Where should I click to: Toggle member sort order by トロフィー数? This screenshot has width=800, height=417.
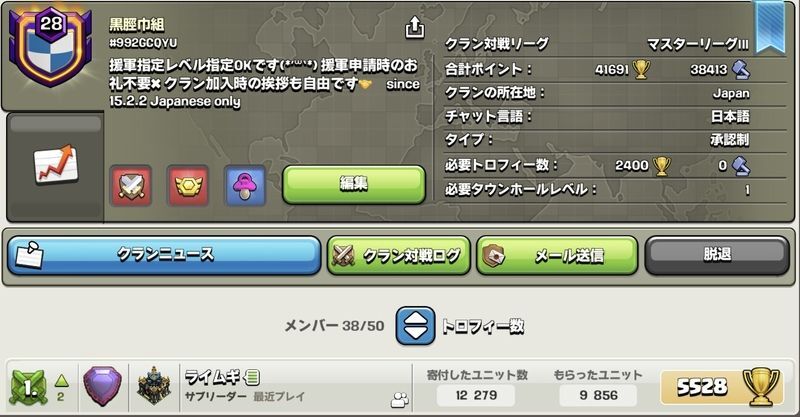click(x=415, y=326)
